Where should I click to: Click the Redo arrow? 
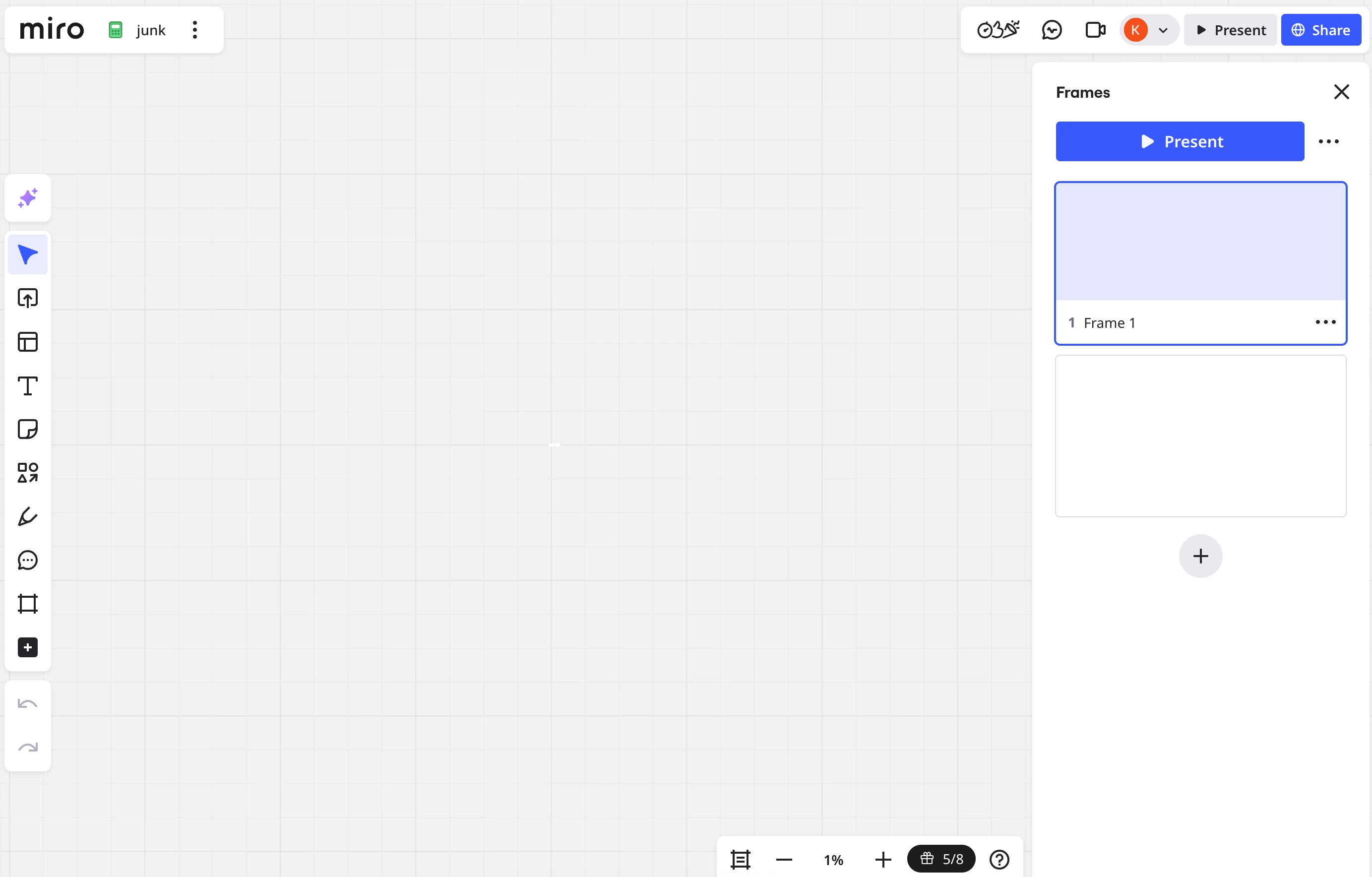point(27,748)
